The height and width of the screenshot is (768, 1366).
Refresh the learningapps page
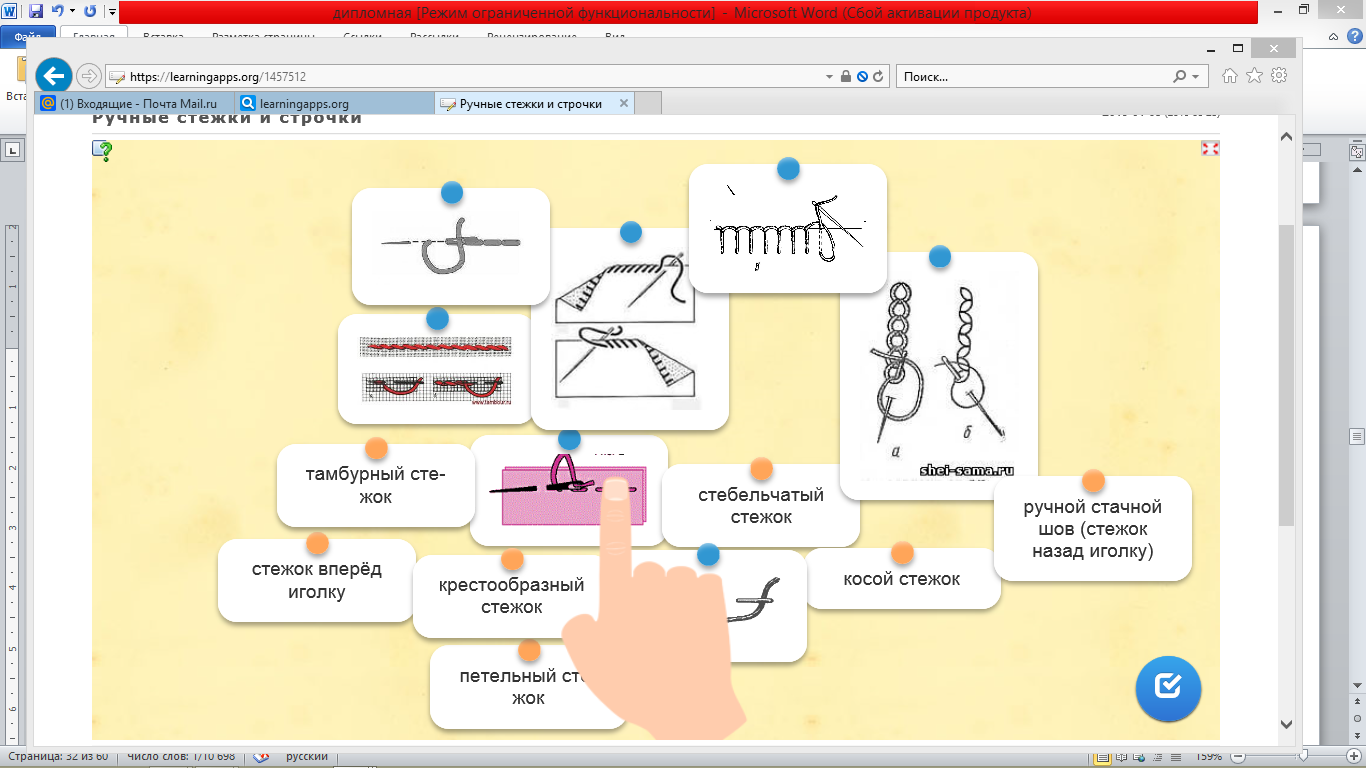(x=878, y=76)
